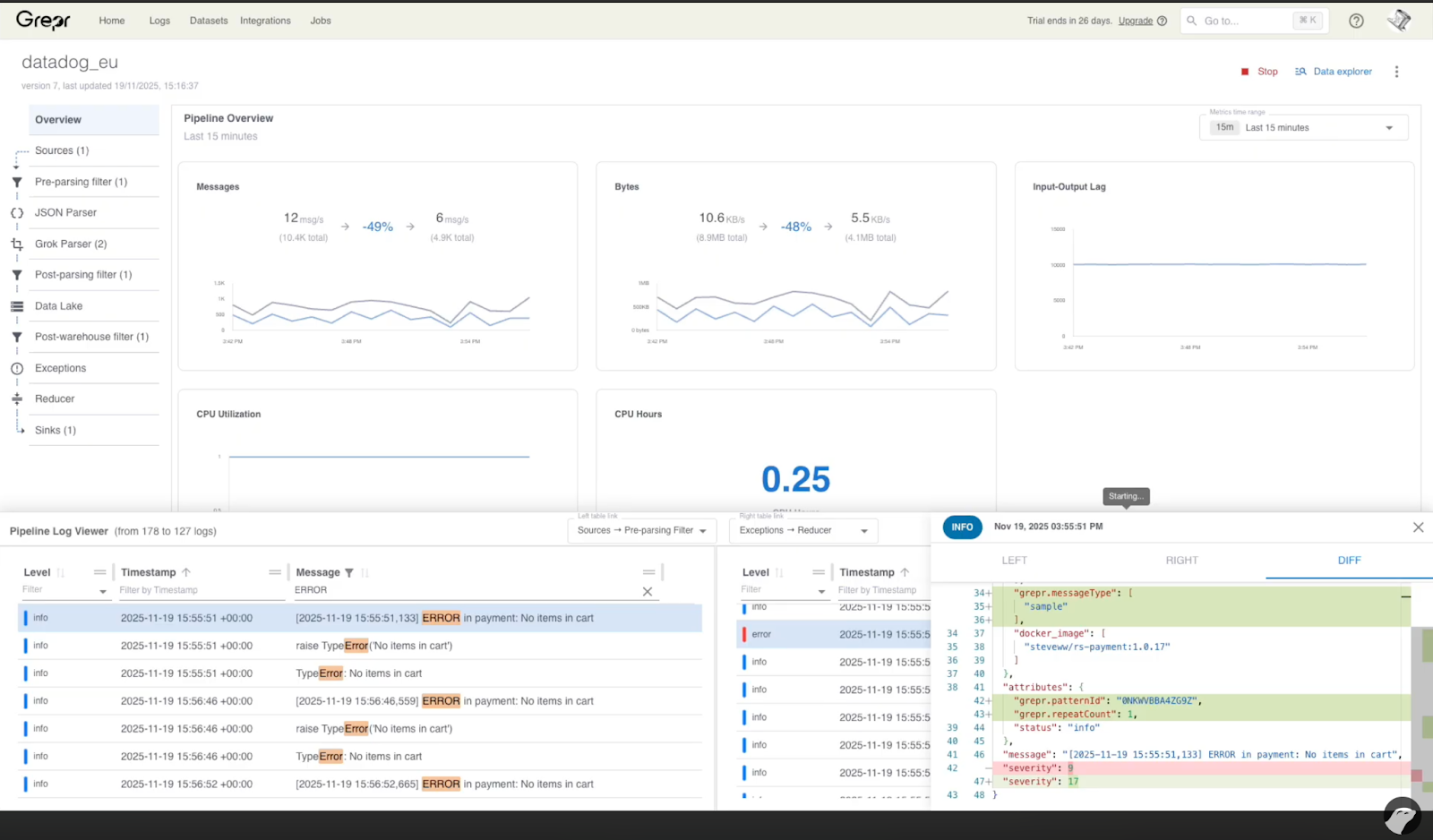Open the Metrics time range dropdown

tap(1303, 127)
